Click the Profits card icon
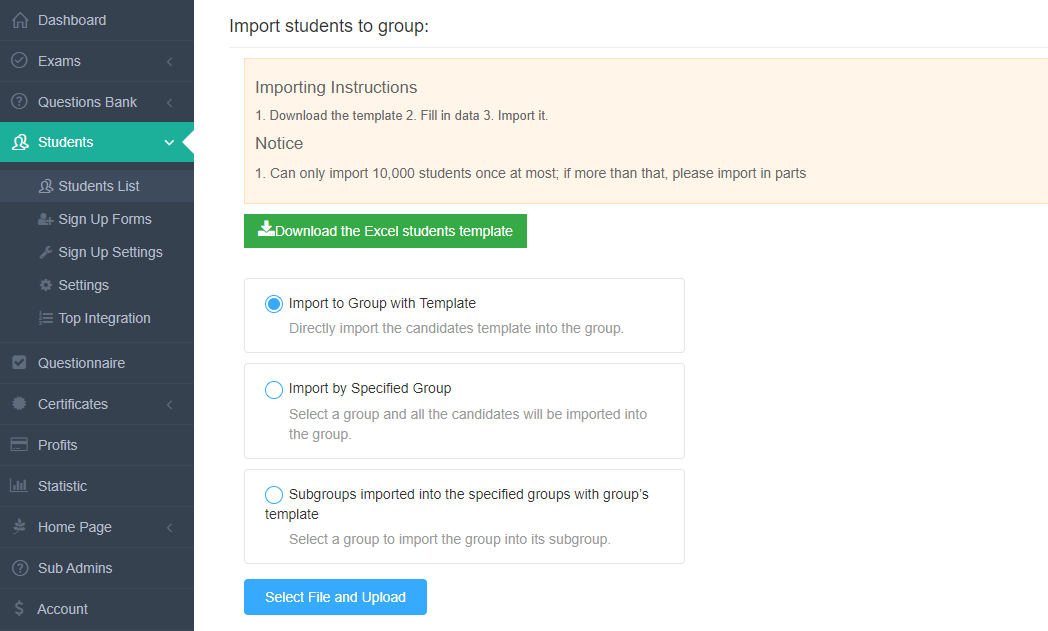Viewport: 1048px width, 631px height. coord(19,445)
